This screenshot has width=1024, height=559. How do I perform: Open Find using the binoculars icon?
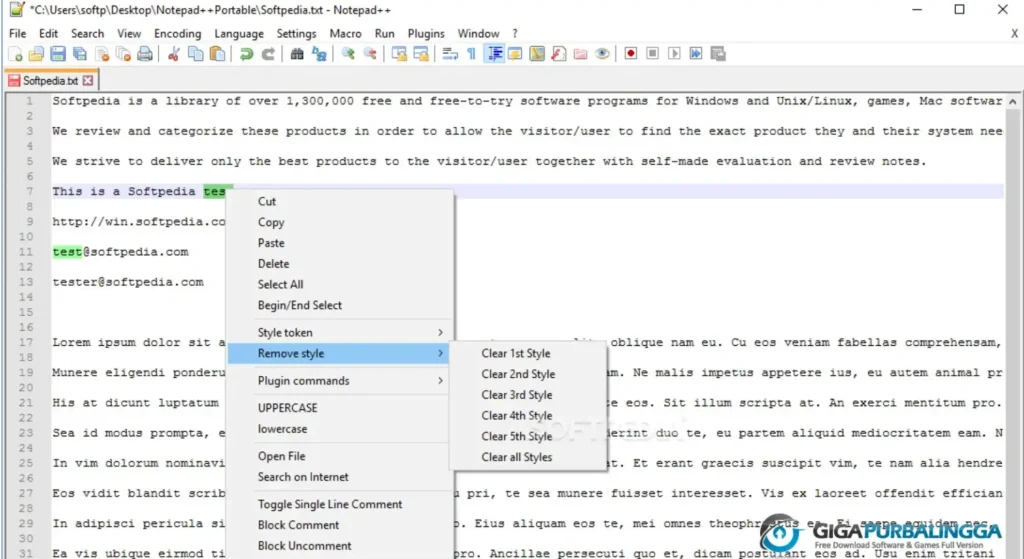pyautogui.click(x=297, y=54)
